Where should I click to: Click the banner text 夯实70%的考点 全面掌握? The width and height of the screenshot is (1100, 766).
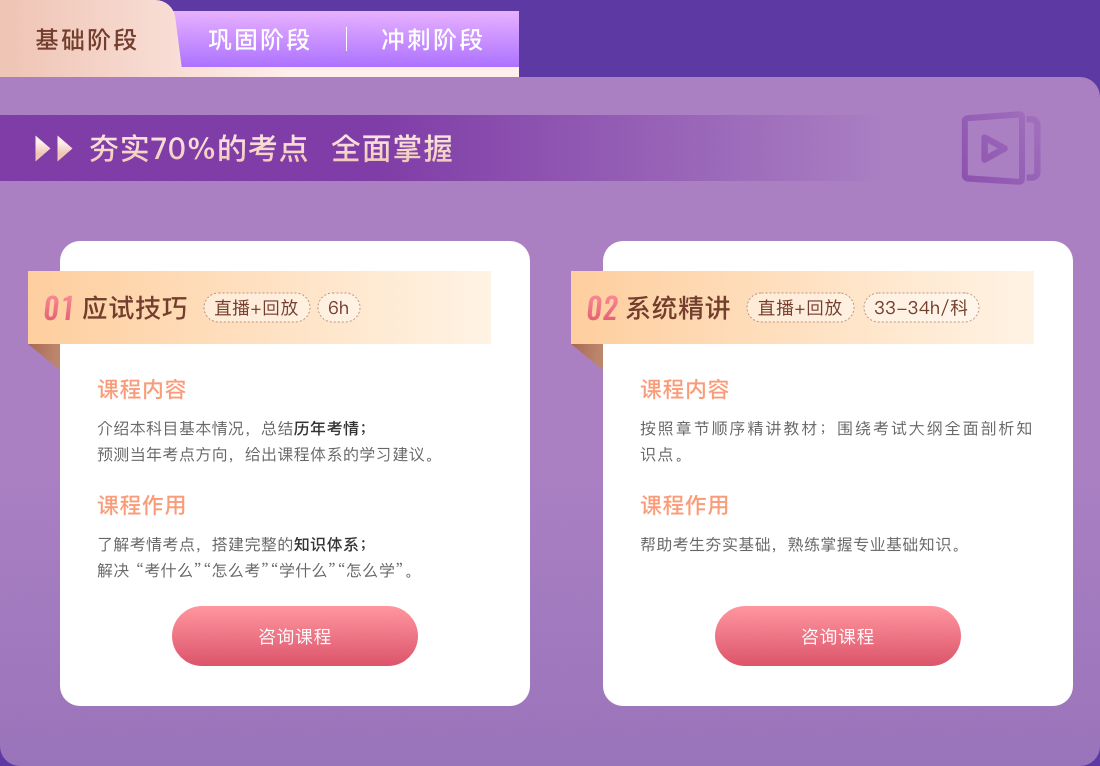pyautogui.click(x=270, y=149)
